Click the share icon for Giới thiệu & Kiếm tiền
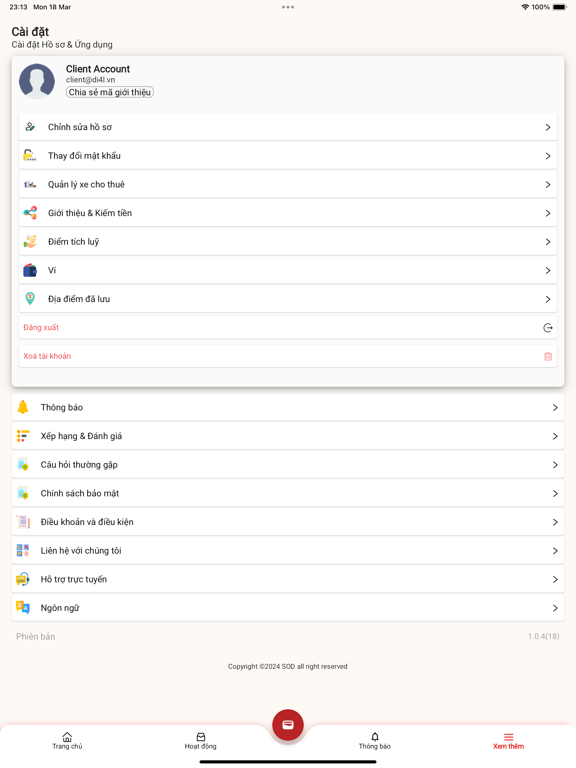Screen dimensions: 576x768 (30, 213)
